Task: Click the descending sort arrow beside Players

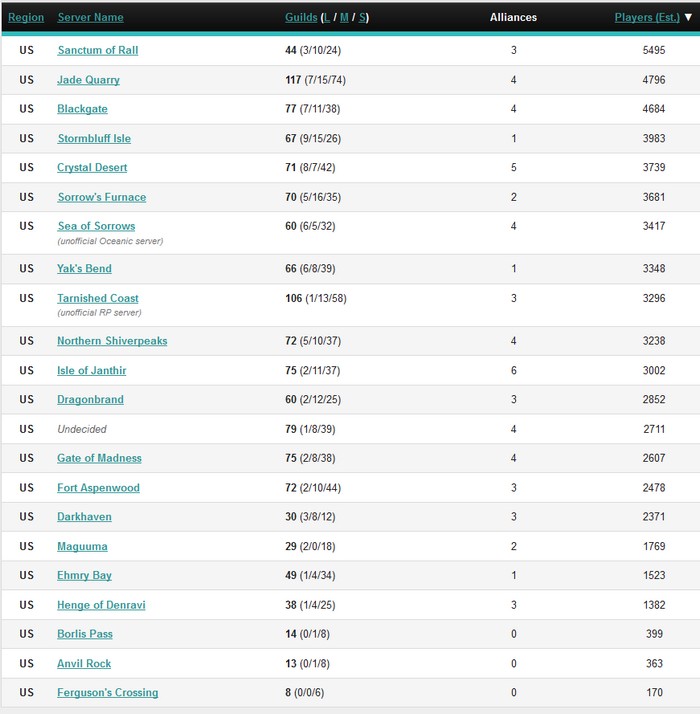Action: 688,17
